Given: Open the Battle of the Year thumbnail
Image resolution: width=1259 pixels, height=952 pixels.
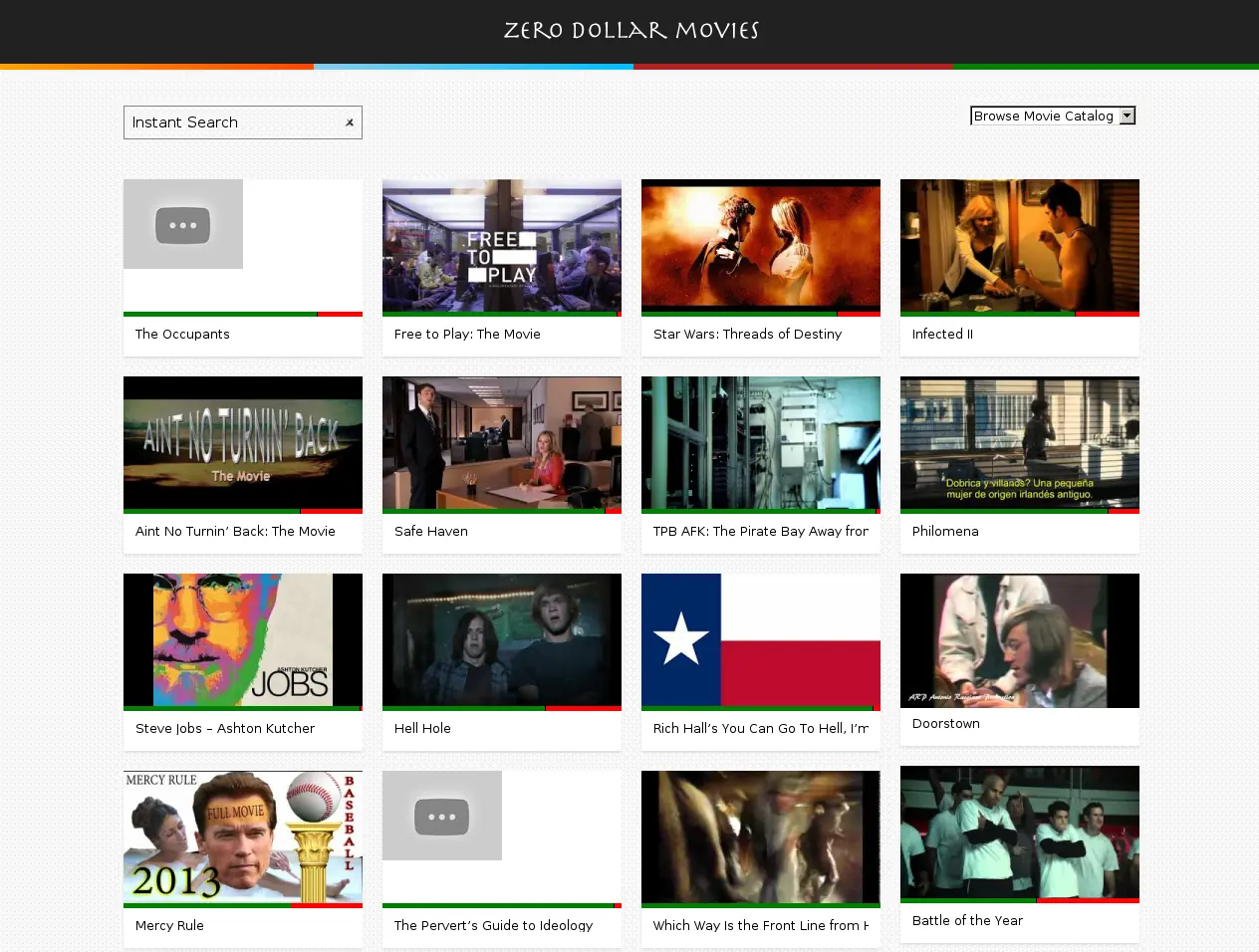Looking at the screenshot, I should coord(1020,833).
